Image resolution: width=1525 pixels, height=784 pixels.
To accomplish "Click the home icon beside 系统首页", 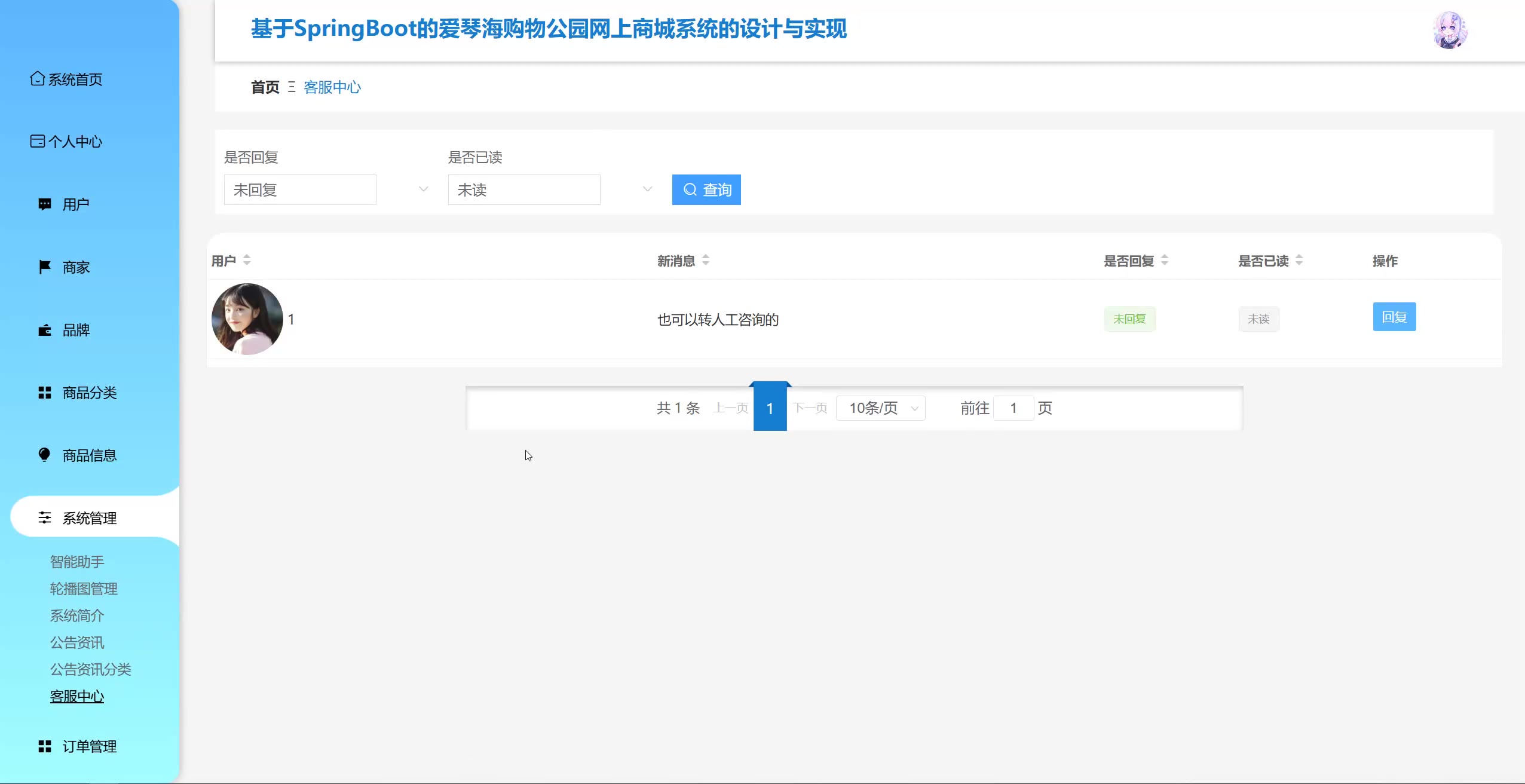I will pos(37,79).
